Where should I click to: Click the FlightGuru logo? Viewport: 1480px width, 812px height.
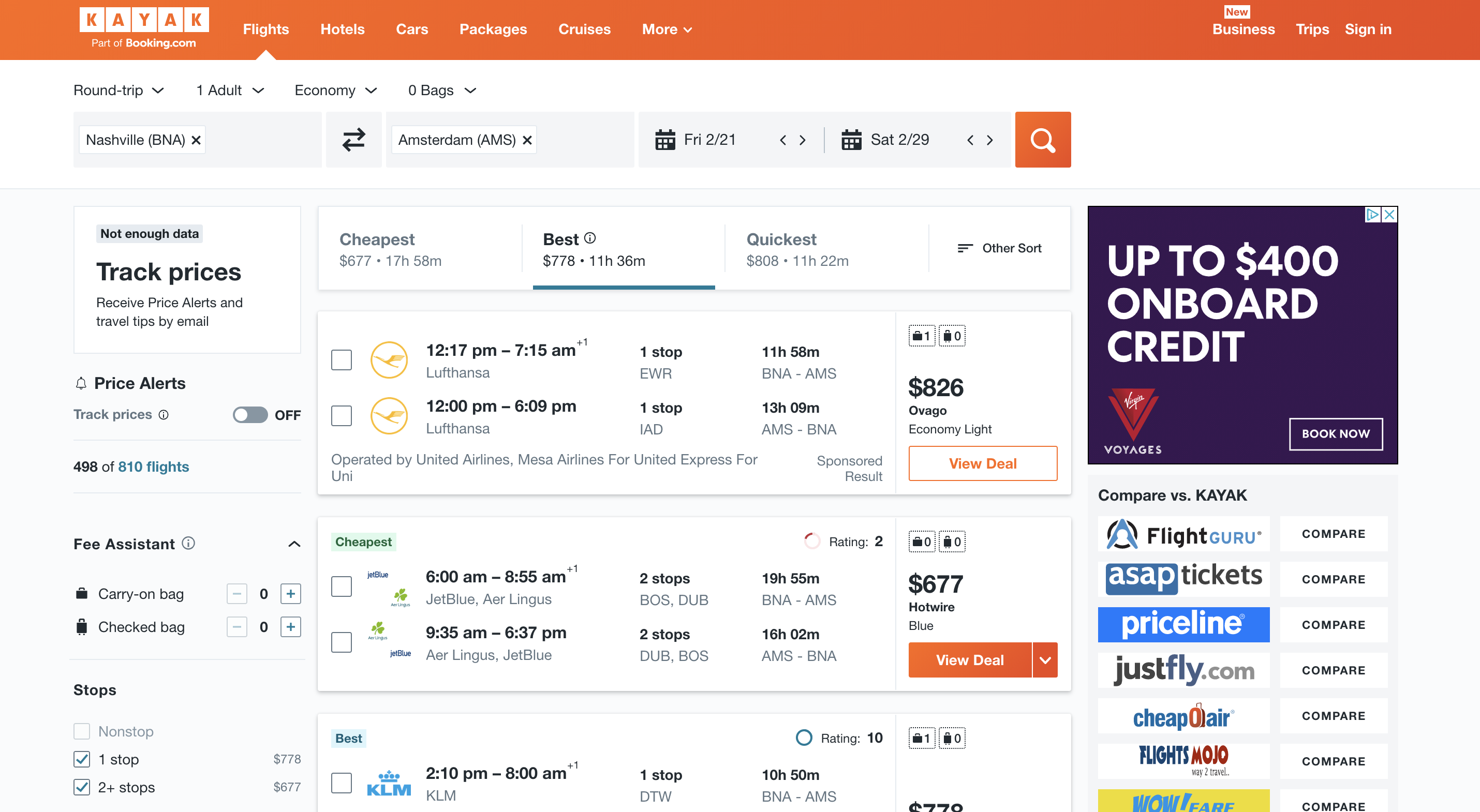(x=1183, y=534)
